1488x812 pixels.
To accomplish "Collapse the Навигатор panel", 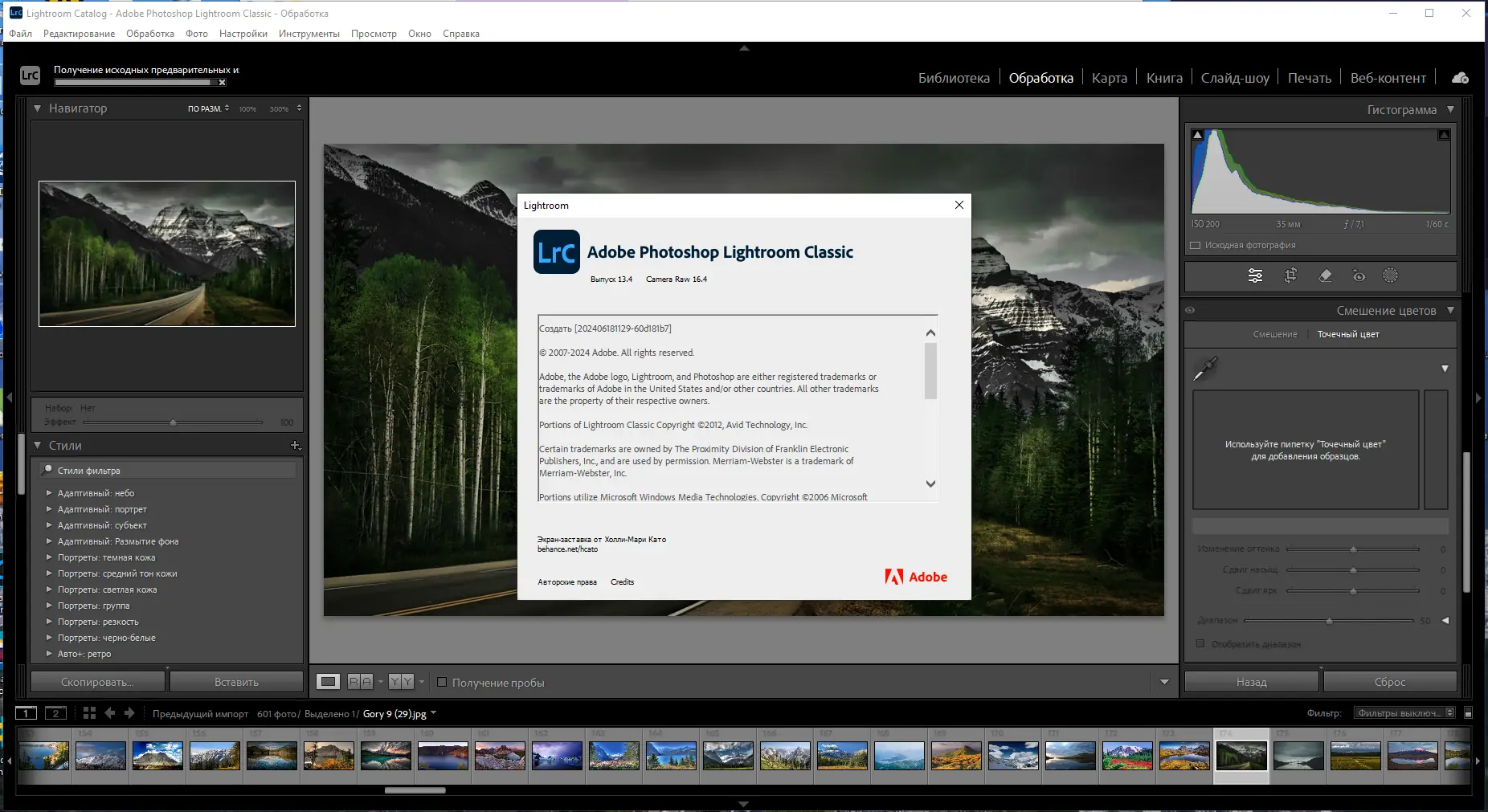I will point(37,108).
